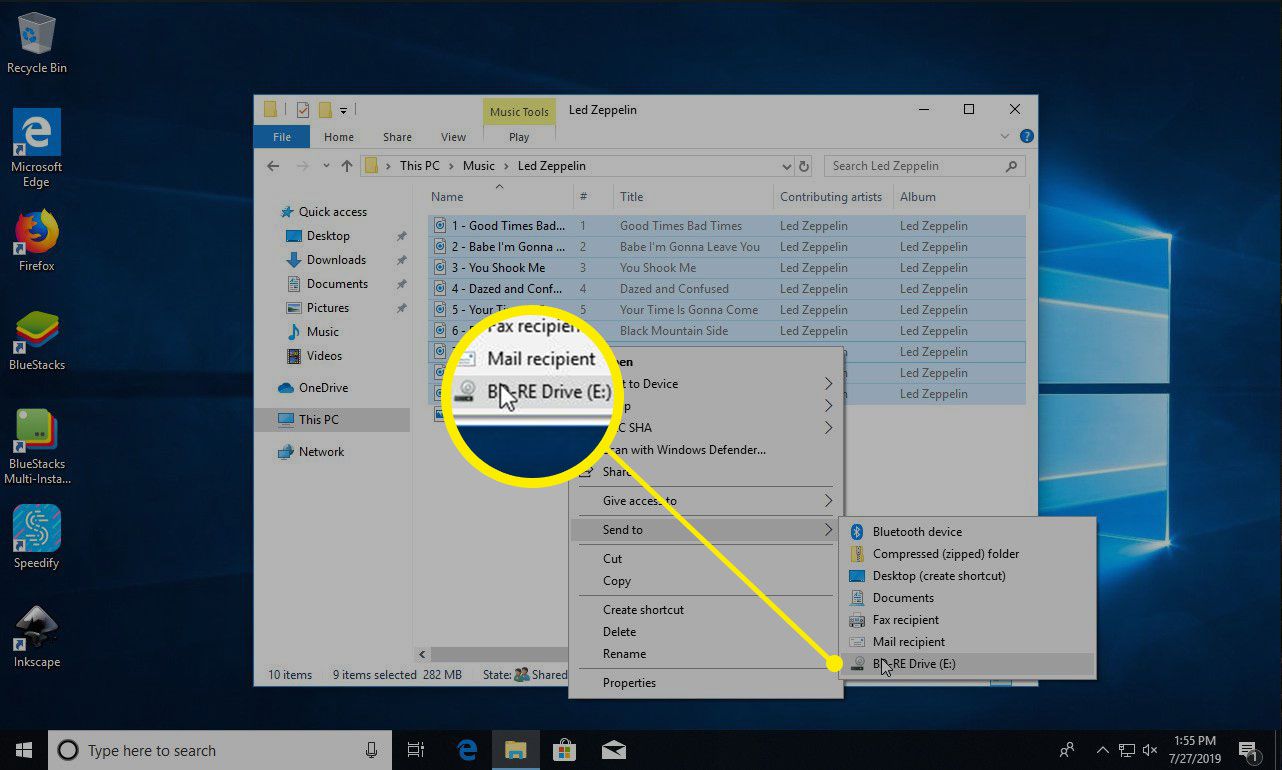Select Quick access in navigation pane
The height and width of the screenshot is (770, 1282).
332,212
